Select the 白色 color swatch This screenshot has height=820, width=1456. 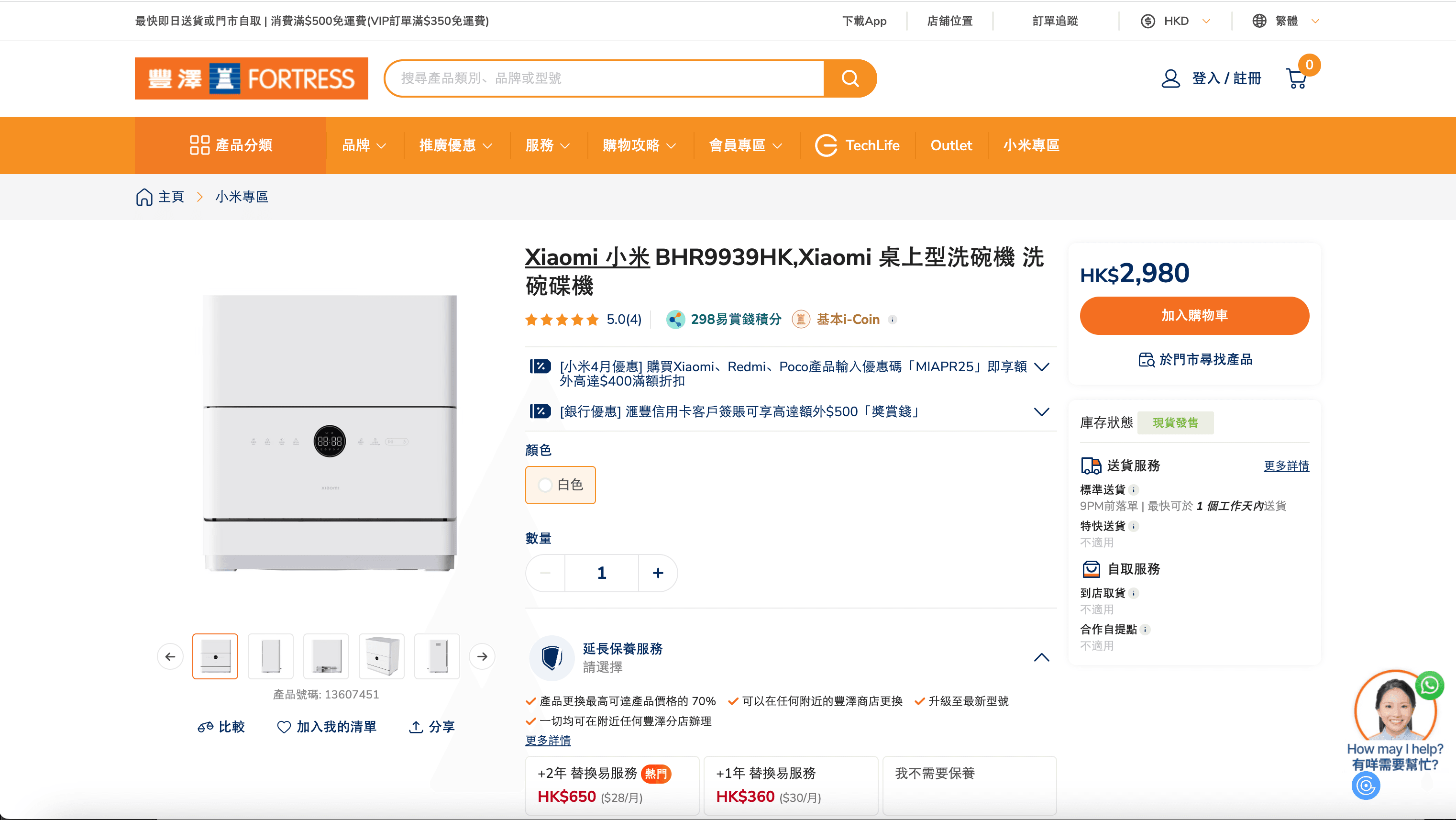(x=560, y=485)
